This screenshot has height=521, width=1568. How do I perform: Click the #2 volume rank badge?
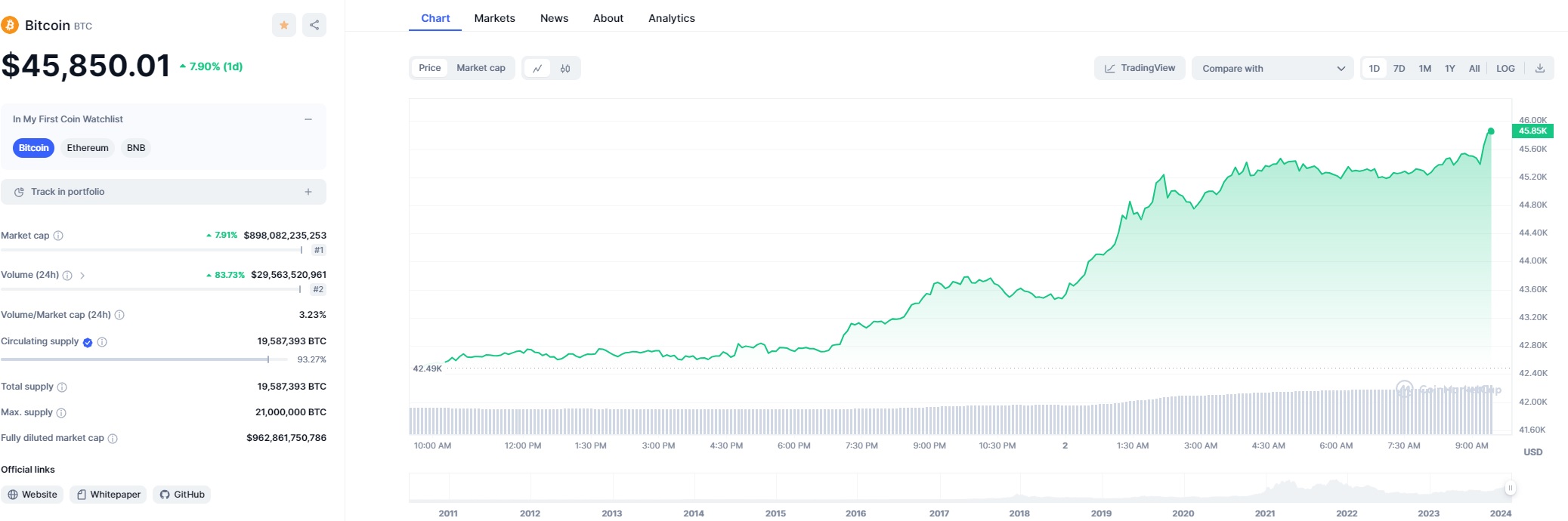tap(318, 289)
